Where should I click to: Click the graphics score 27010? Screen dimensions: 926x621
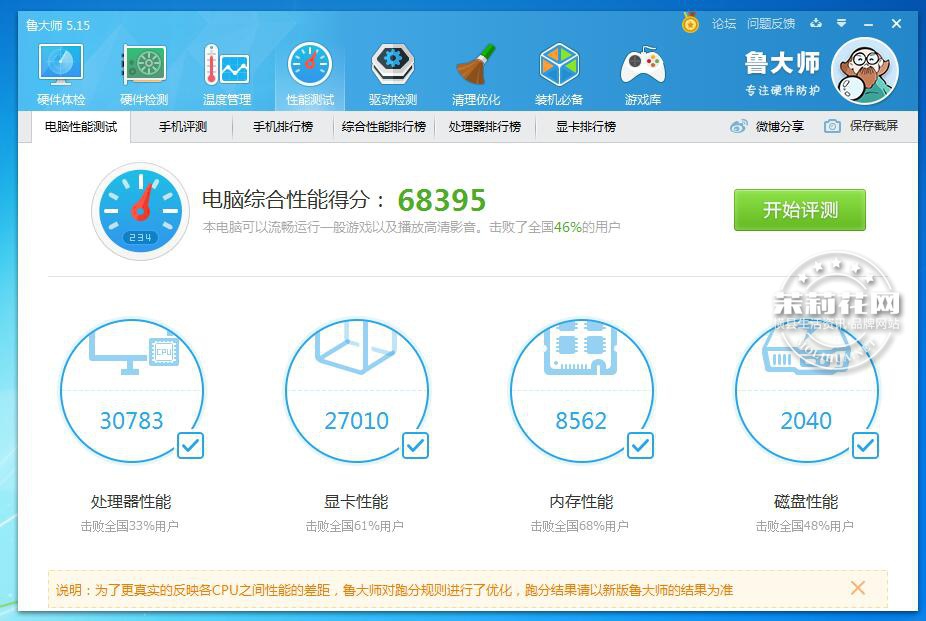[357, 421]
